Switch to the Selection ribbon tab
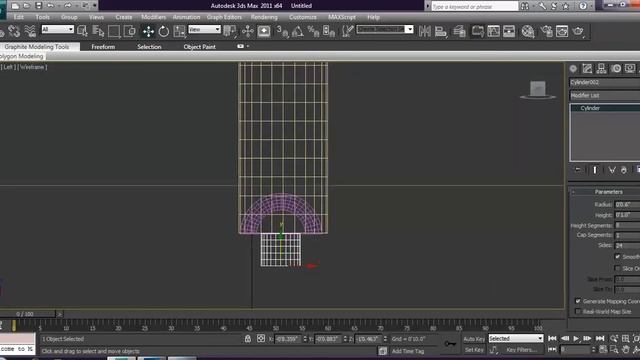 tap(149, 47)
